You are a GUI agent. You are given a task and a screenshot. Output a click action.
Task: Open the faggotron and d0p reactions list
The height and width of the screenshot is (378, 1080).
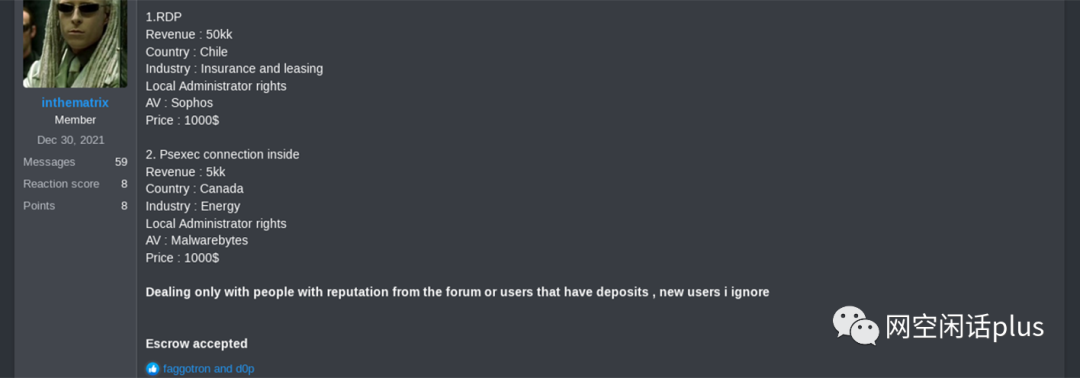pyautogui.click(x=209, y=368)
